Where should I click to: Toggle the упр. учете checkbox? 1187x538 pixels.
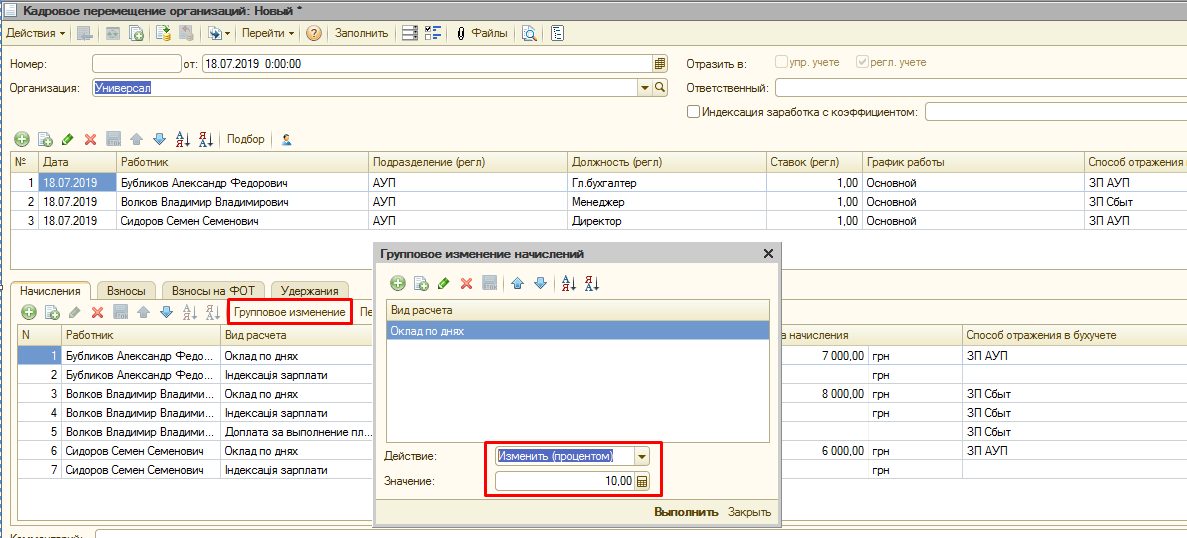[x=780, y=63]
